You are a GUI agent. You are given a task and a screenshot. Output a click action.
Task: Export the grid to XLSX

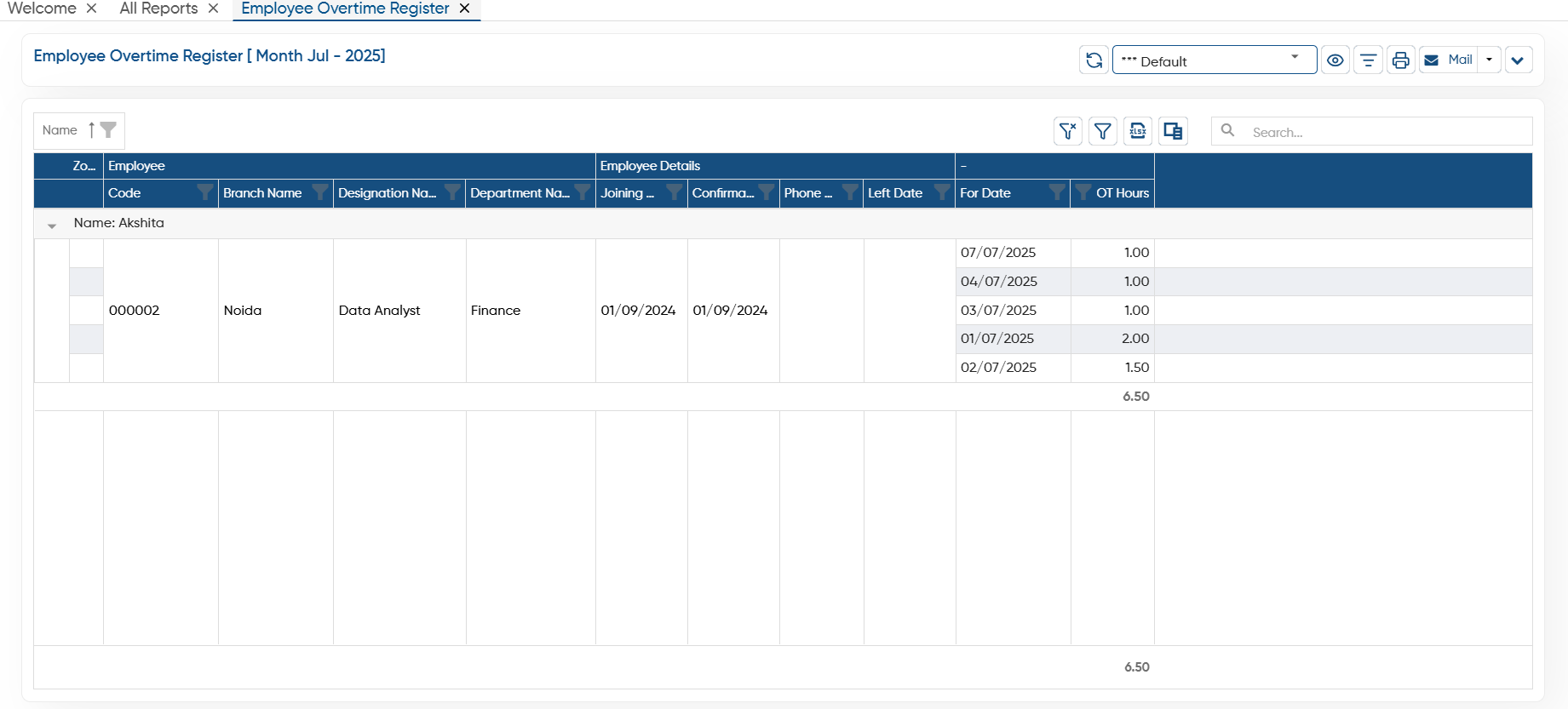coord(1138,131)
